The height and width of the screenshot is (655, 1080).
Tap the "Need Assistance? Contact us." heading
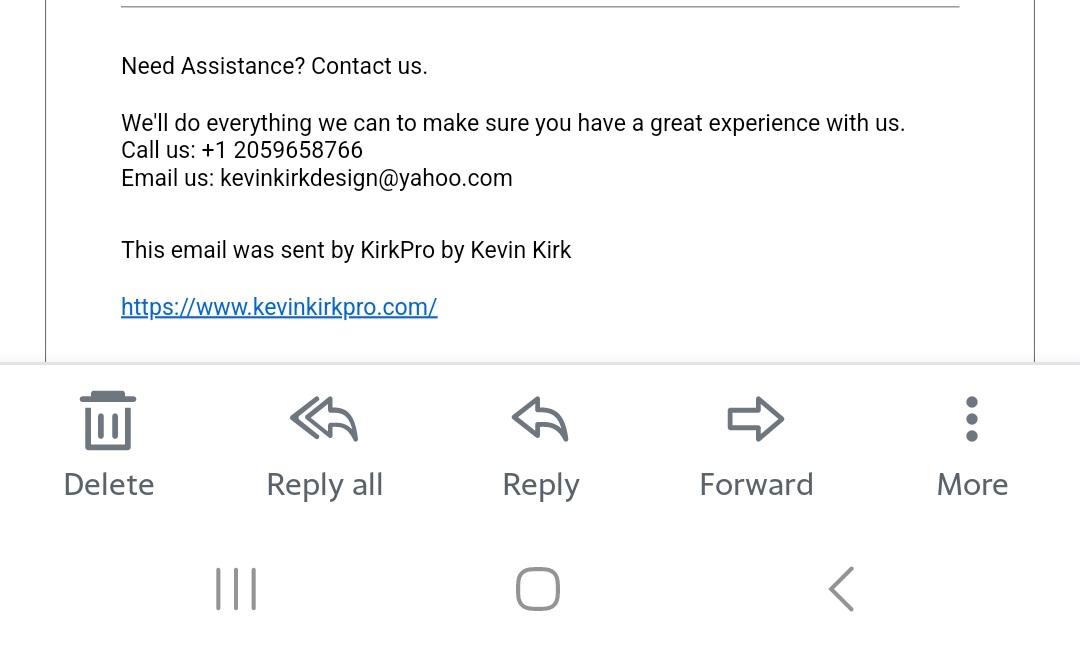274,66
